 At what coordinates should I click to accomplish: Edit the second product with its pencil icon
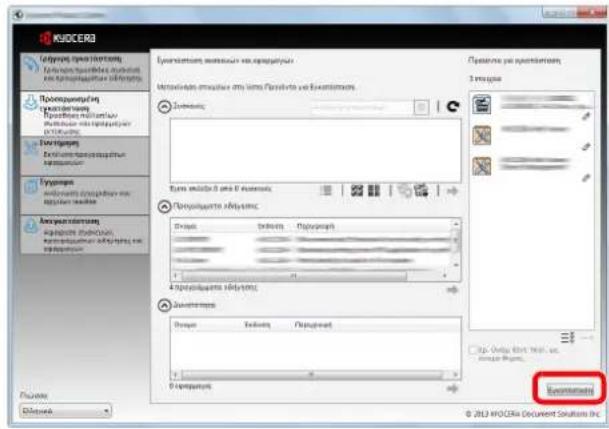pyautogui.click(x=586, y=146)
